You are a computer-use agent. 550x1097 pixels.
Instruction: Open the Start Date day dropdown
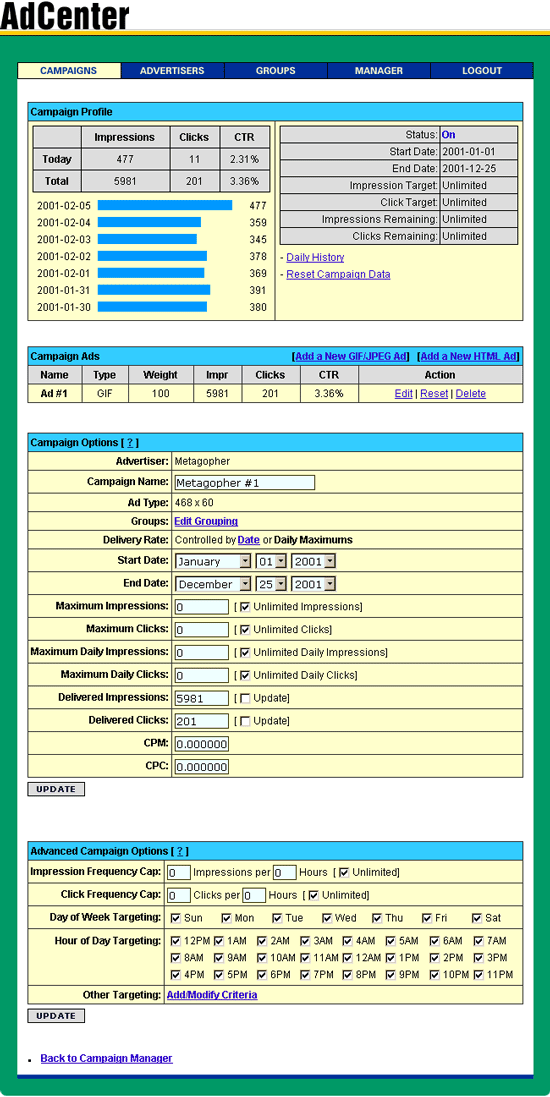270,561
